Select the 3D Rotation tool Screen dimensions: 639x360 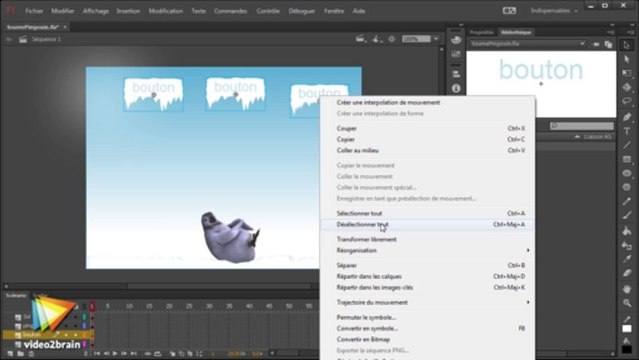click(627, 87)
